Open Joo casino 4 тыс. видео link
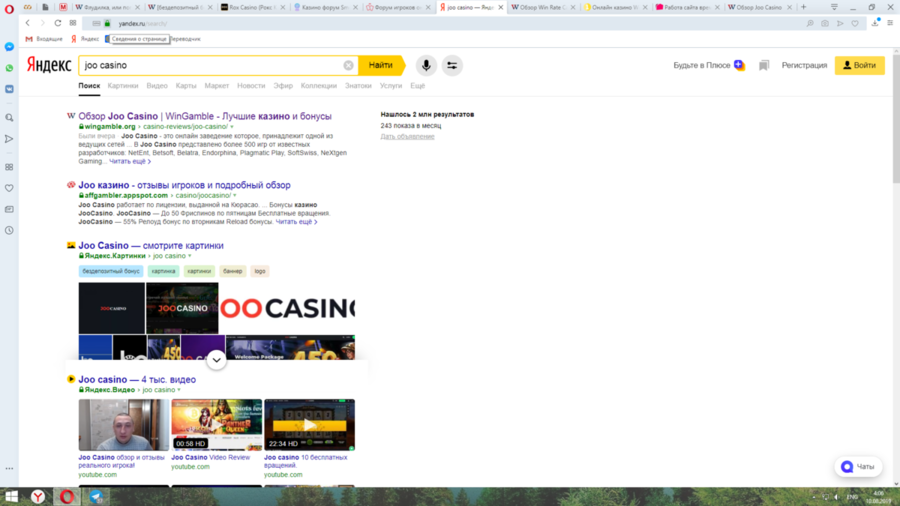The height and width of the screenshot is (506, 900). [x=137, y=380]
